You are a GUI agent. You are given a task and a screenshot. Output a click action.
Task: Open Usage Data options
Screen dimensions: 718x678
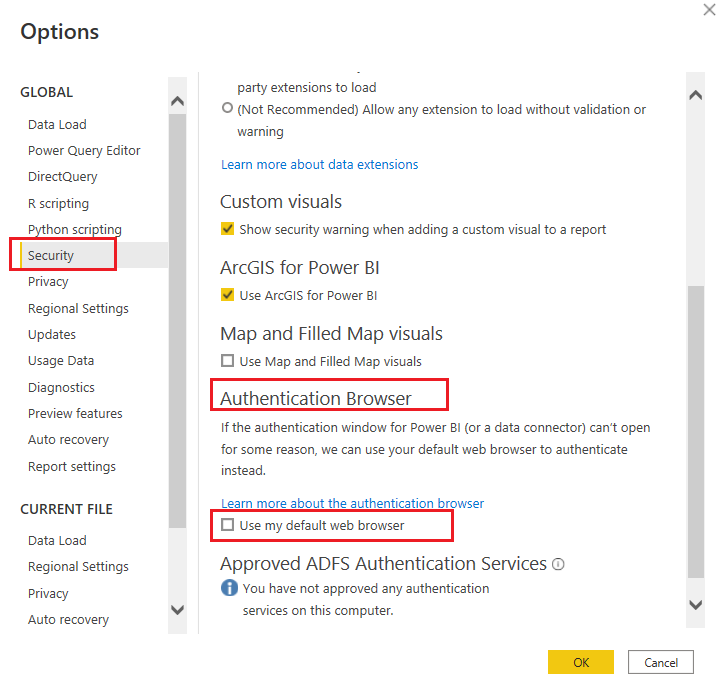[x=61, y=361]
